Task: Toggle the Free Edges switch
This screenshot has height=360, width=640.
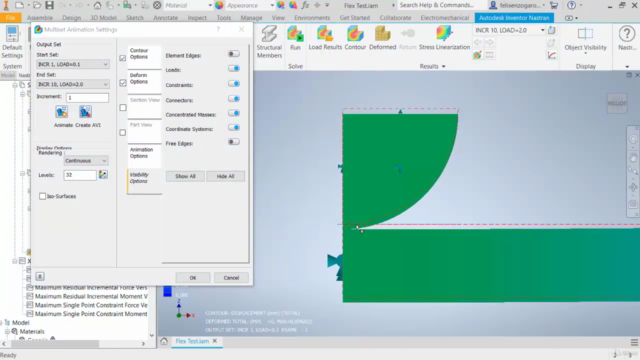Action: tap(233, 142)
